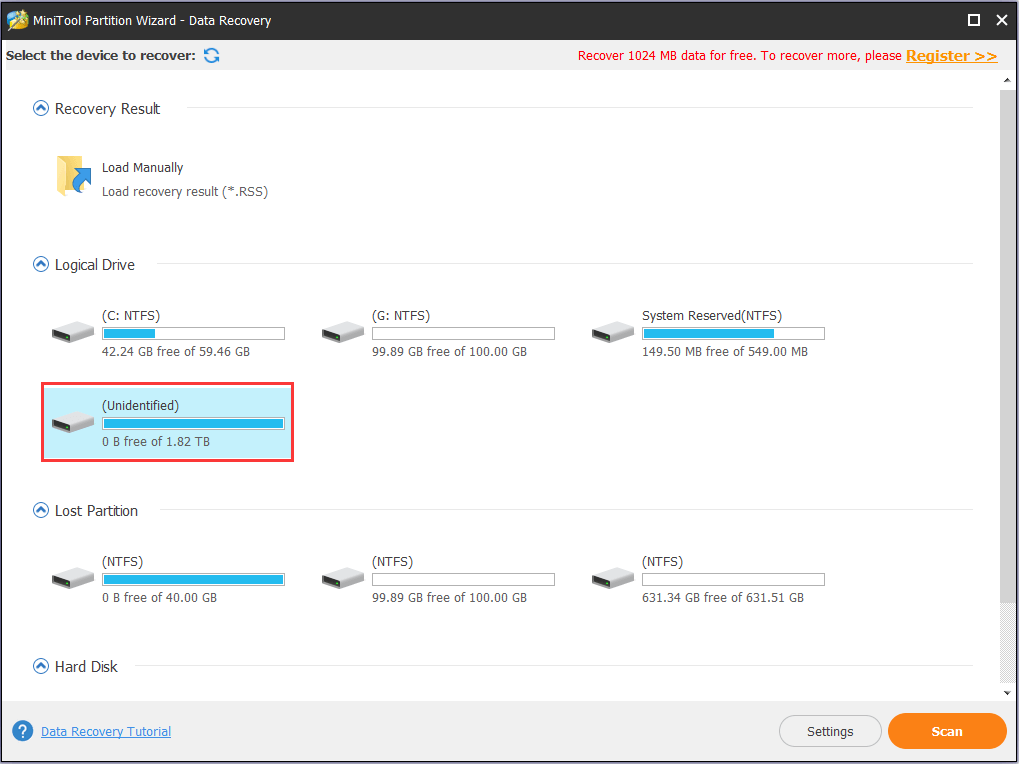Click the '(Unidentified)' drive label
Screen dimensions: 1019x764
point(140,406)
